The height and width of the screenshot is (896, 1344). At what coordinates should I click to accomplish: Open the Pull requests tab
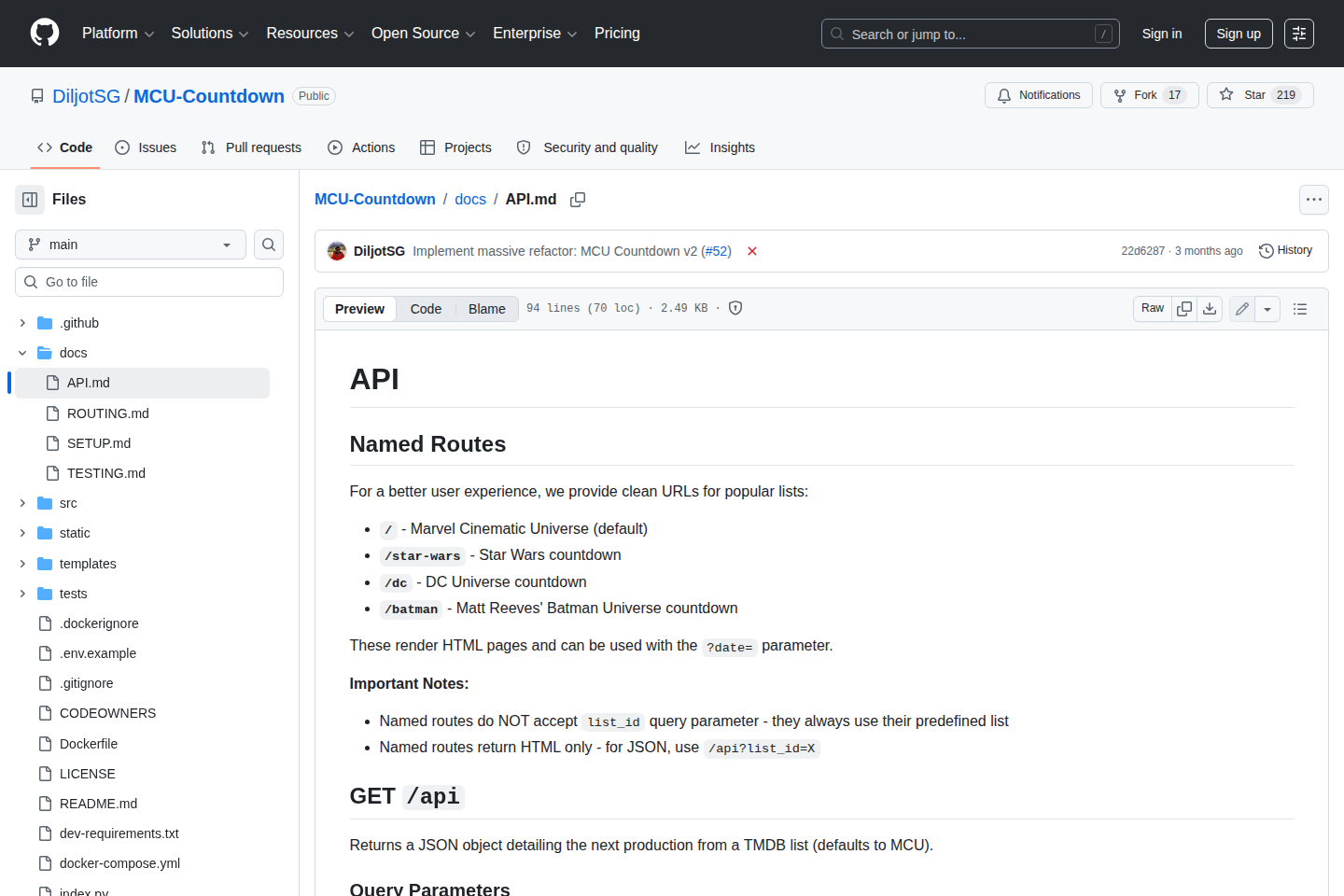point(251,147)
